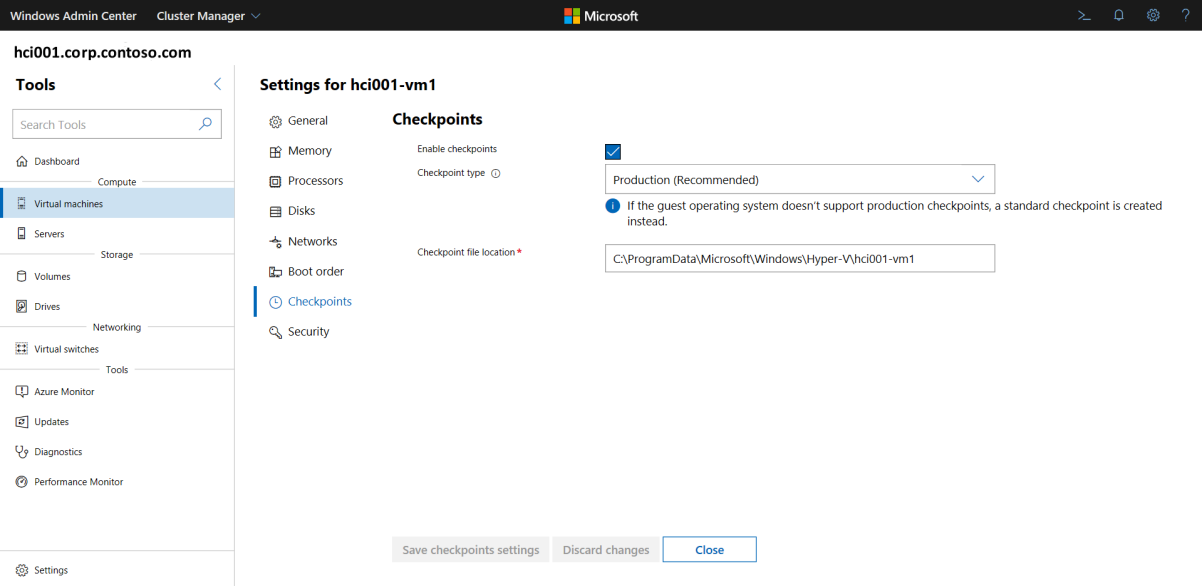Select the Networks settings tab

312,242
